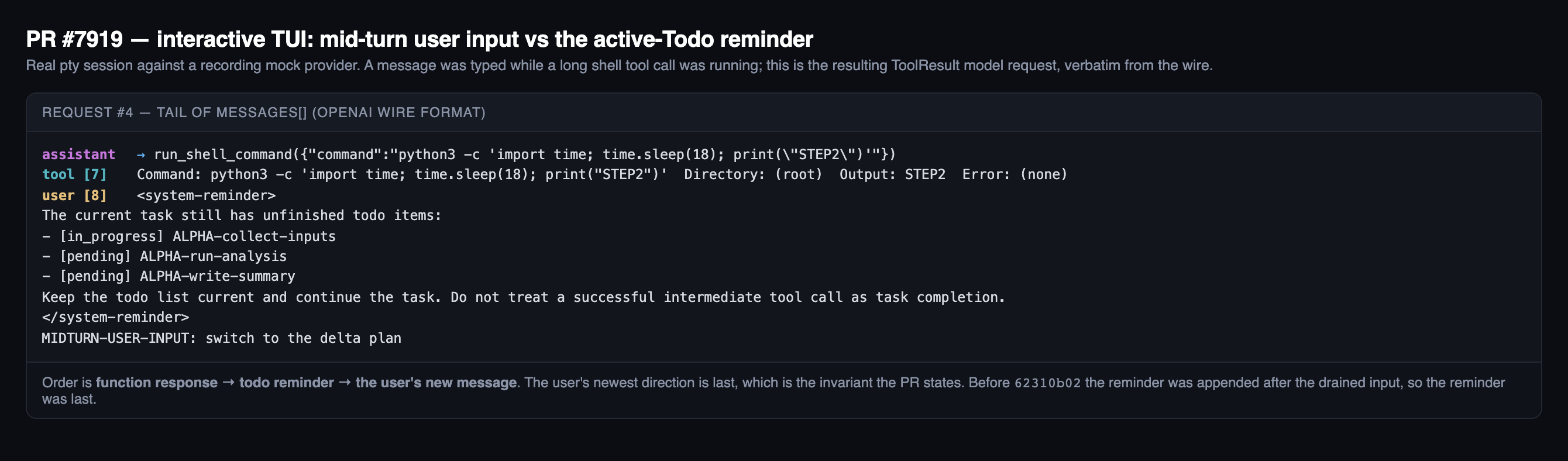1568x461 pixels.
Task: Click the PR #7919 page title
Action: [x=419, y=40]
